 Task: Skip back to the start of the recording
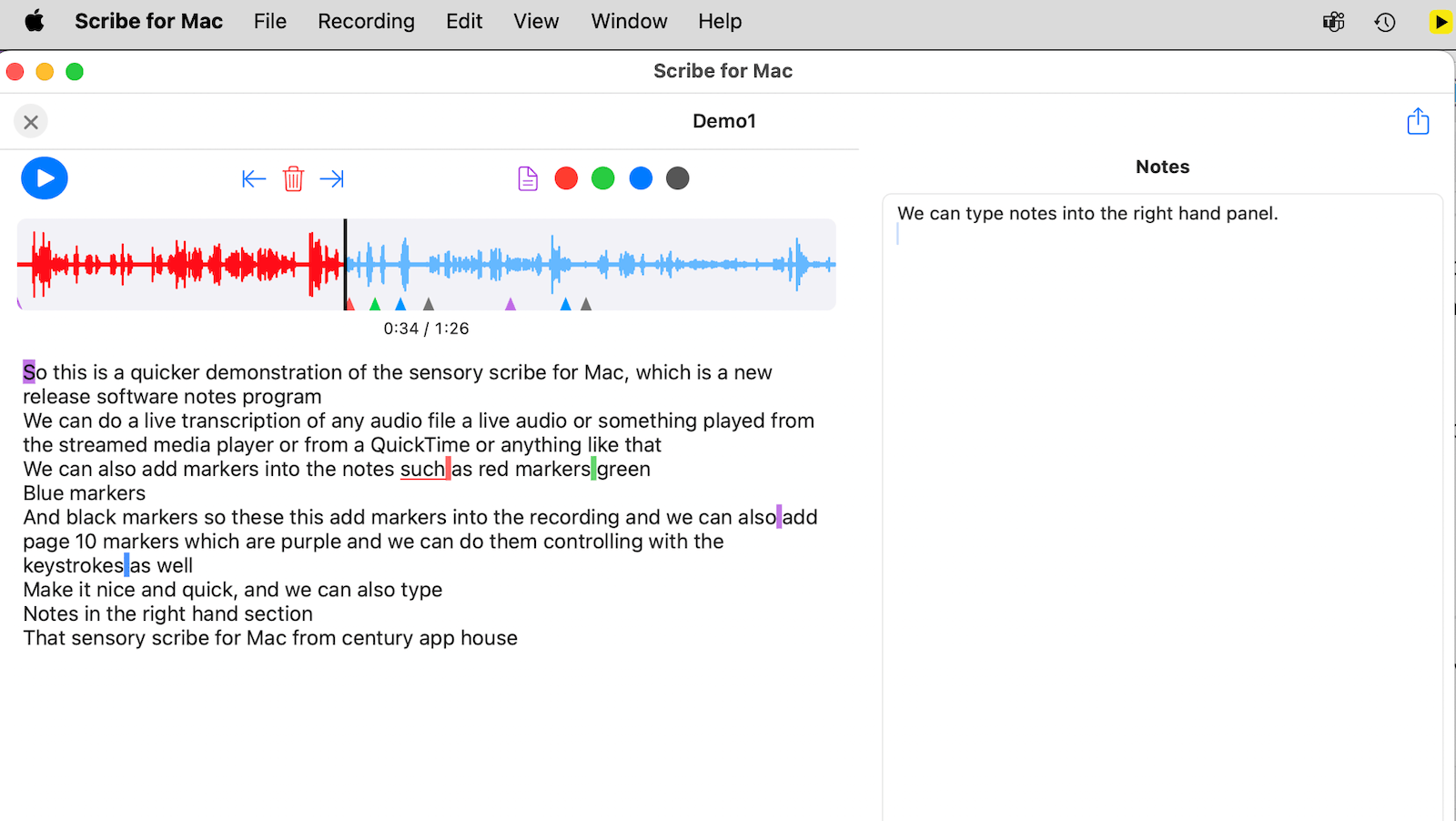click(x=254, y=178)
